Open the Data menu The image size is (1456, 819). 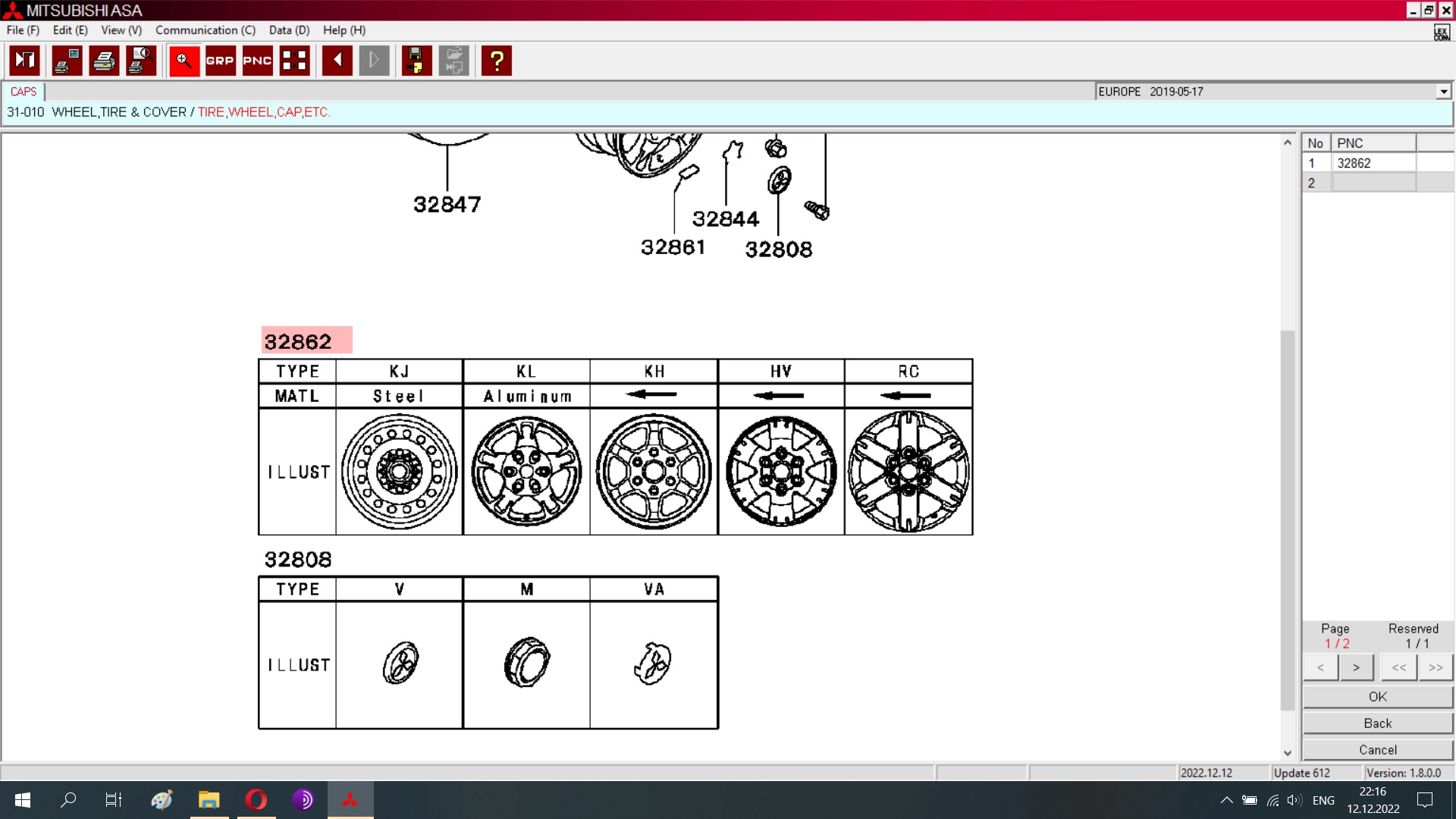pos(289,30)
